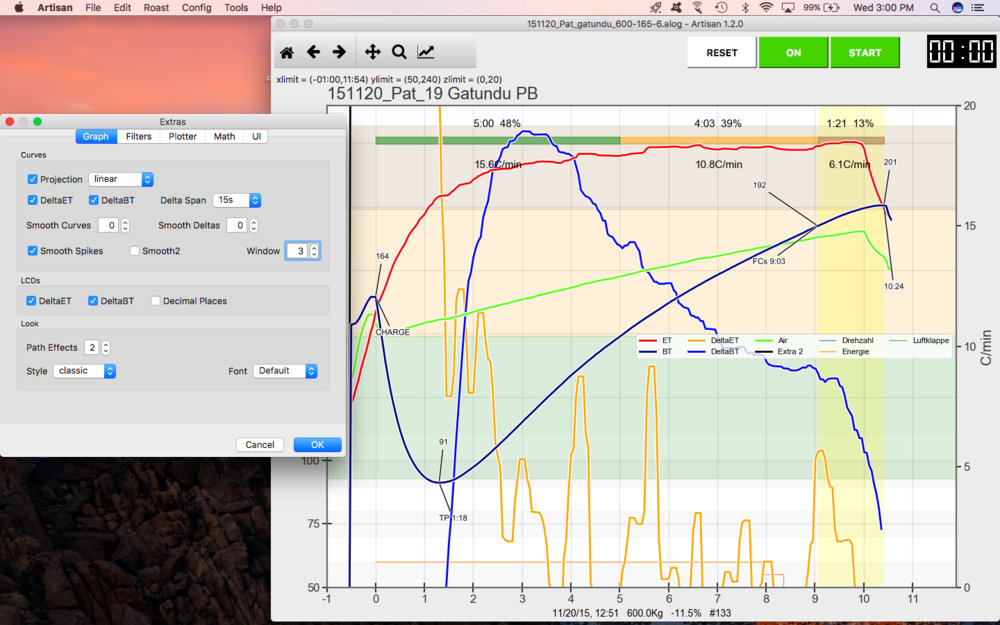Open the Edit menu
Image resolution: width=1000 pixels, height=625 pixels.
coord(122,8)
